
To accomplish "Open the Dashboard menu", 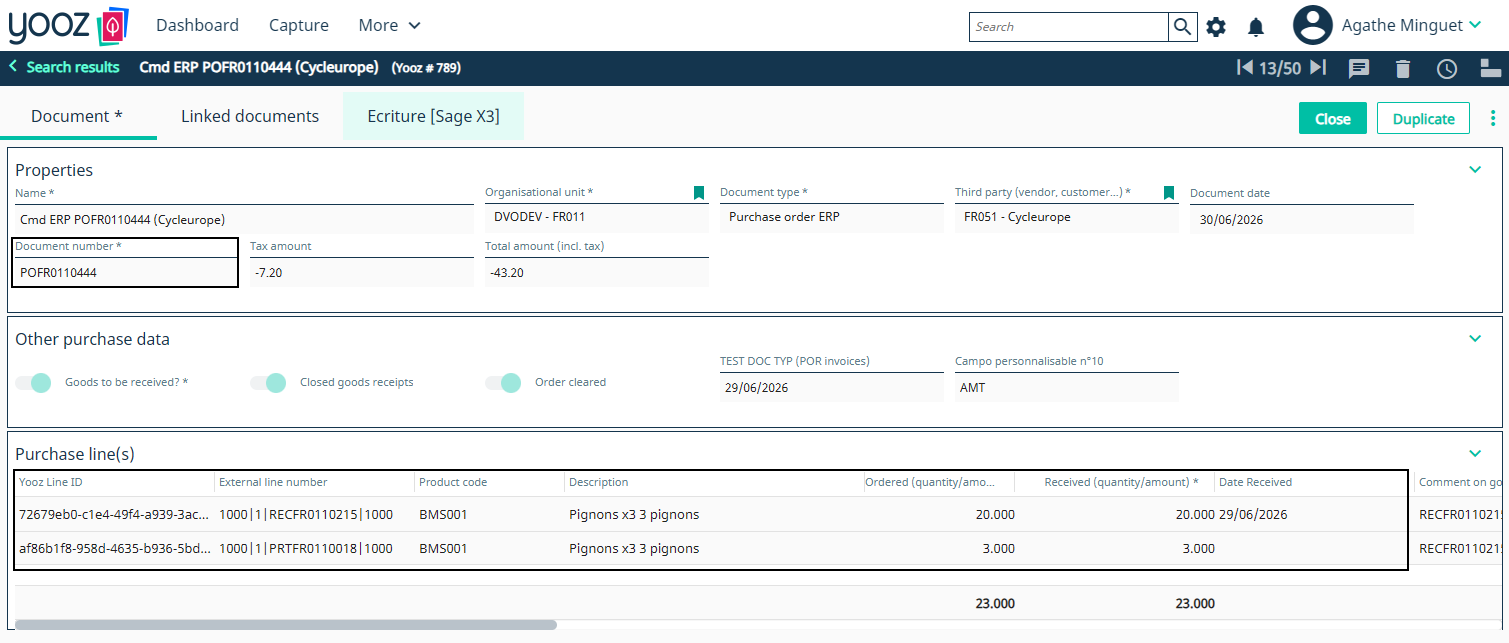I will point(197,25).
